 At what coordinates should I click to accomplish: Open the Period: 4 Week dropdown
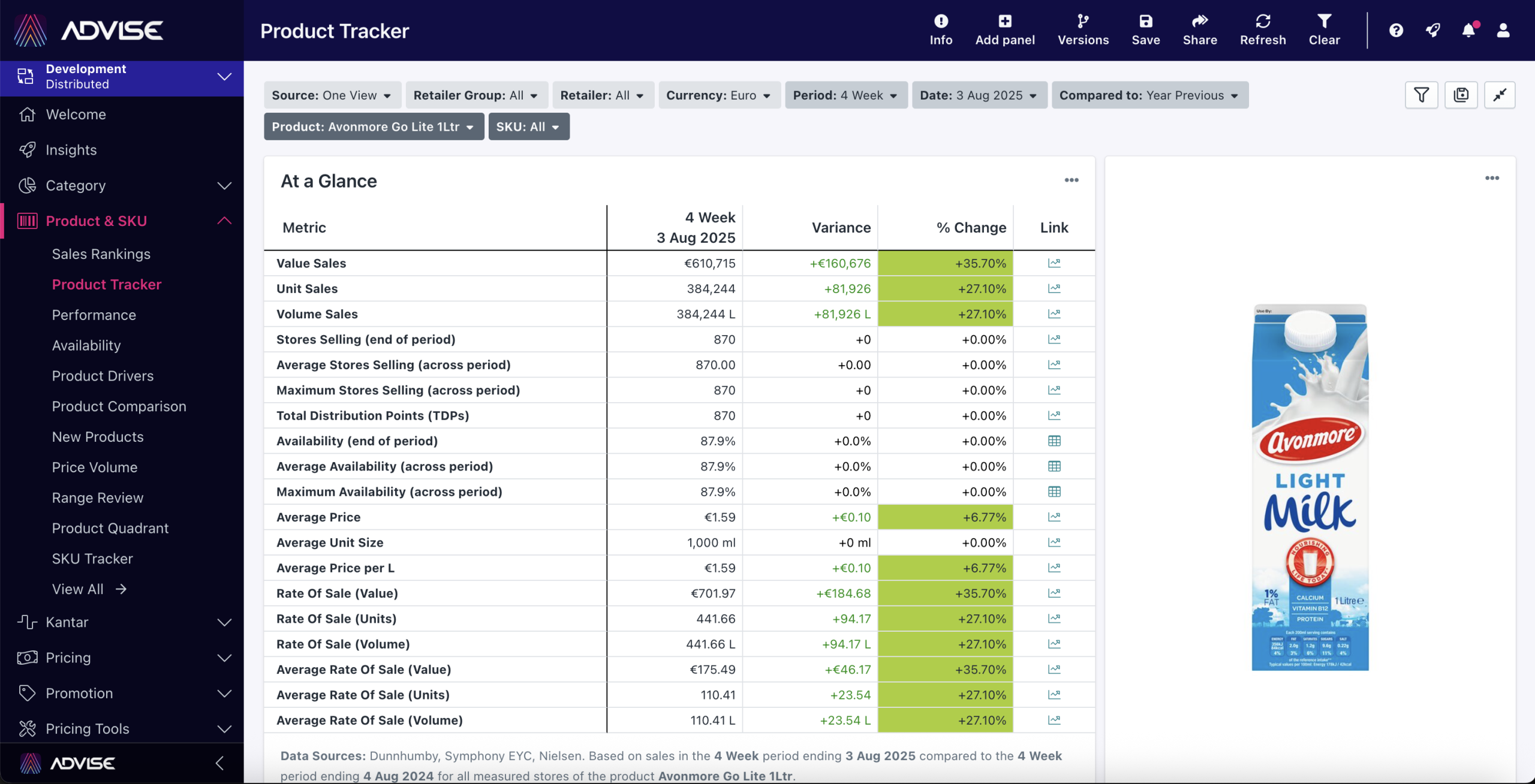pos(845,95)
